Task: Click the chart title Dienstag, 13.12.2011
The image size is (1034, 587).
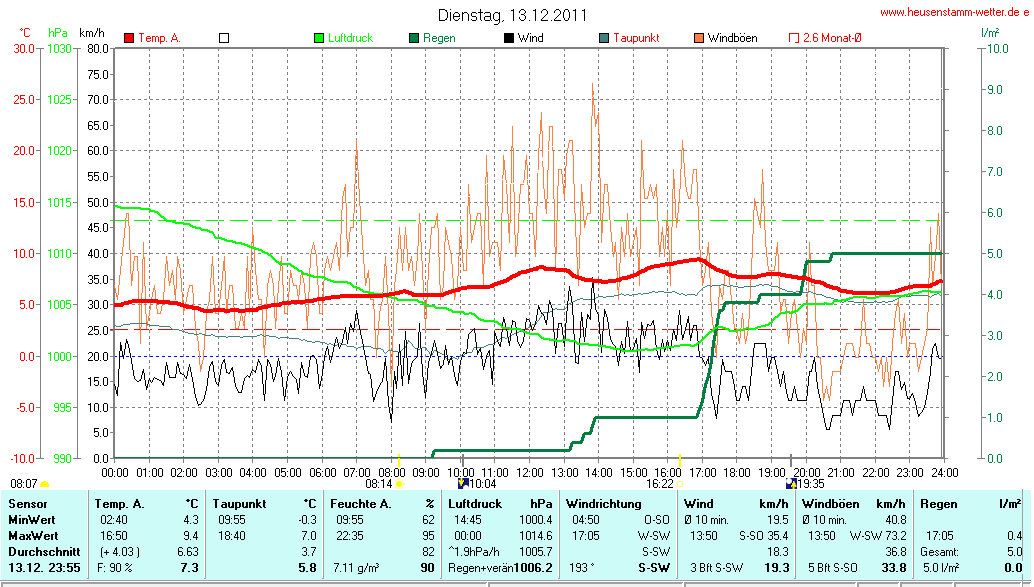Action: point(512,15)
